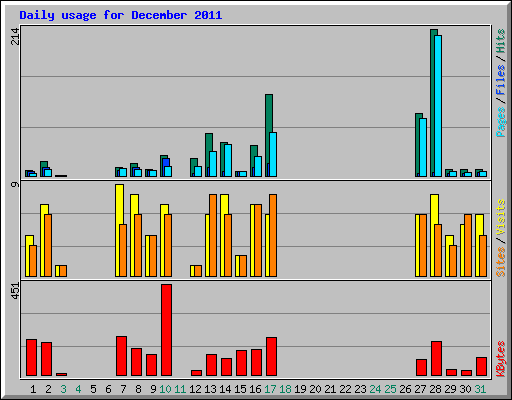
Task: Click the red KBytes bar for day 1
Action: (x=31, y=357)
